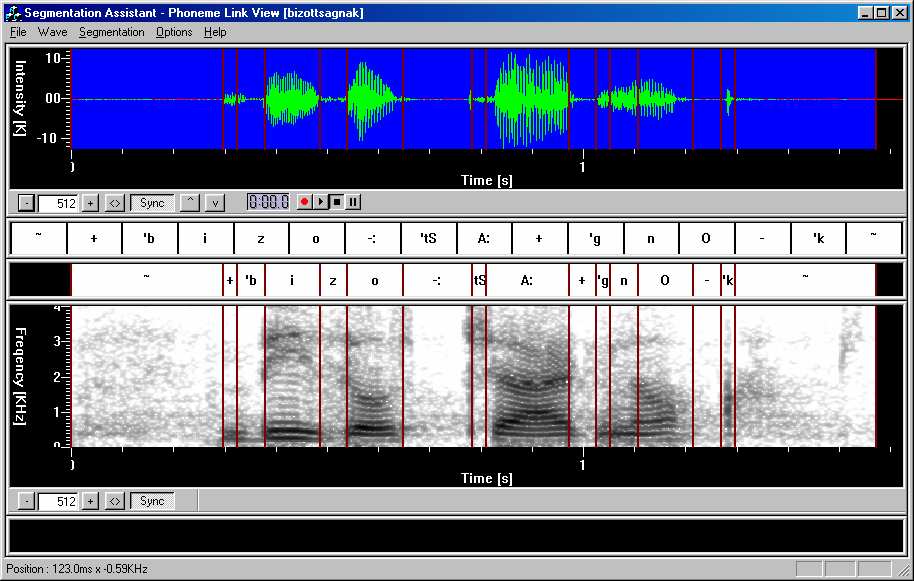This screenshot has width=914, height=581.
Task: Click the record button in waveform toolbar
Action: coord(304,202)
